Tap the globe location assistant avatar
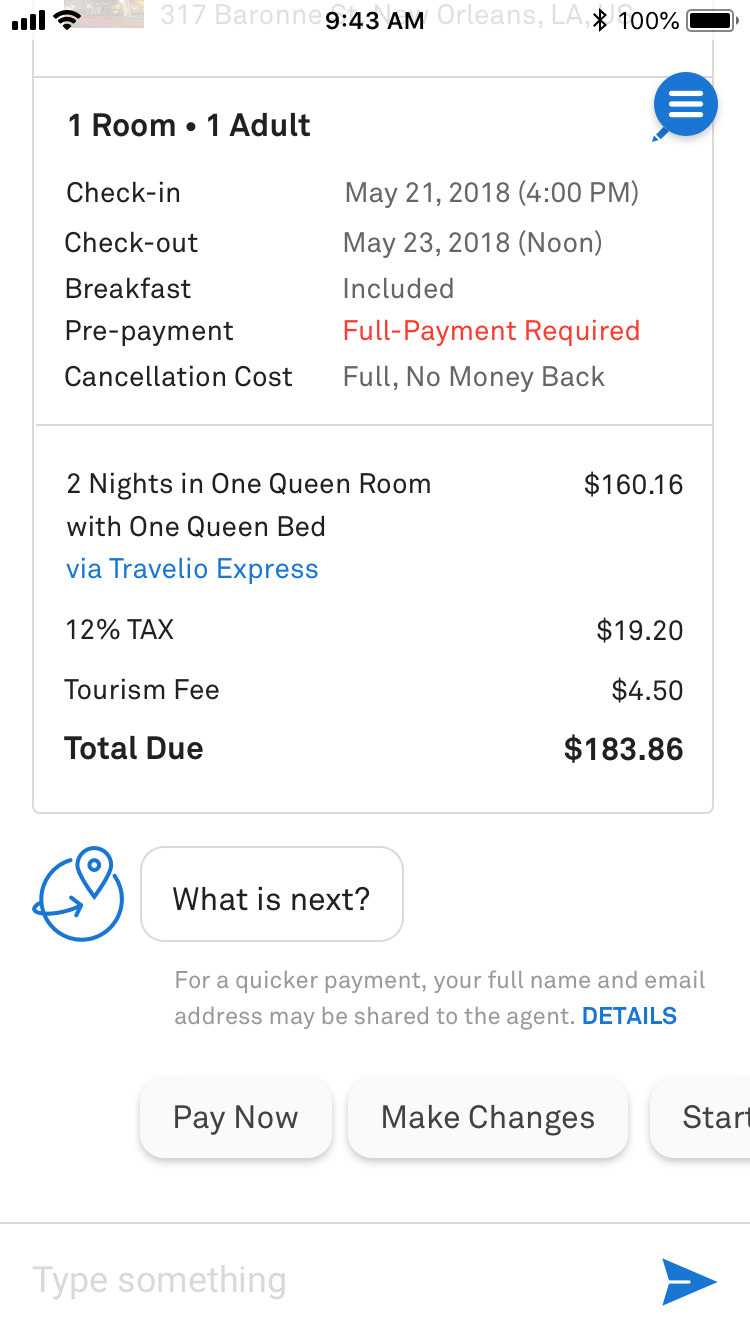The image size is (750, 1334). (x=78, y=894)
